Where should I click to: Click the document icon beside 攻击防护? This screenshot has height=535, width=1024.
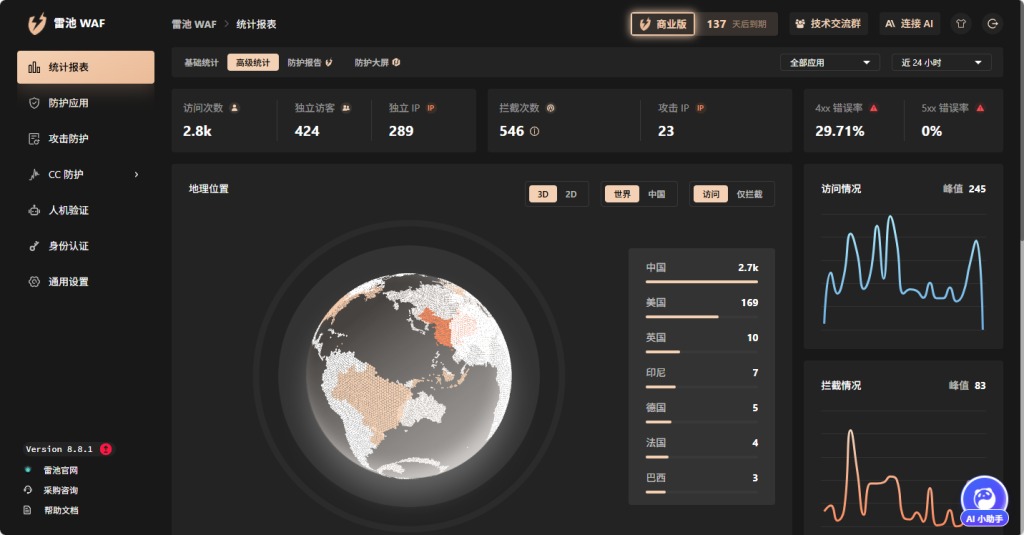(x=34, y=138)
